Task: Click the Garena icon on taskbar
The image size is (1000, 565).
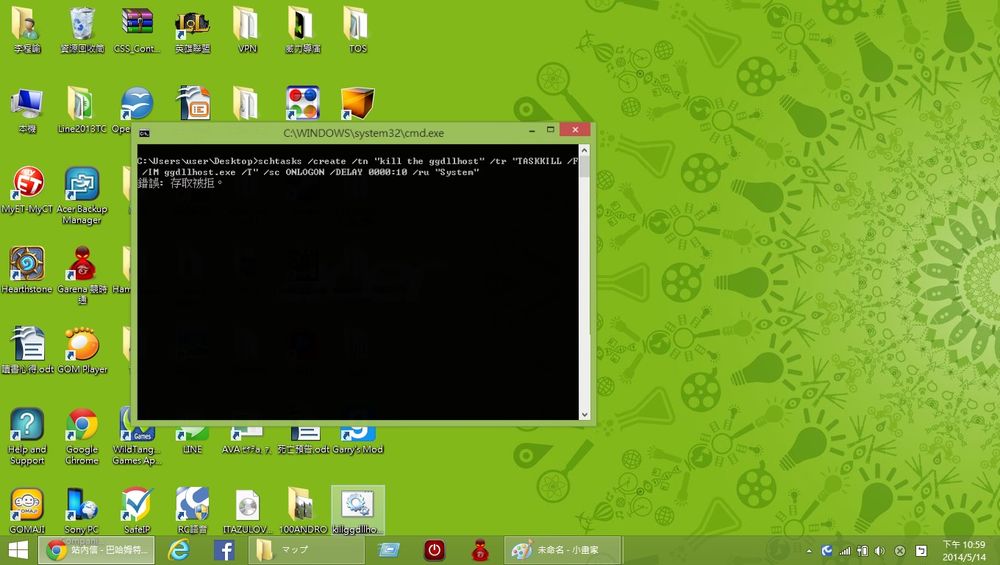Action: 480,550
